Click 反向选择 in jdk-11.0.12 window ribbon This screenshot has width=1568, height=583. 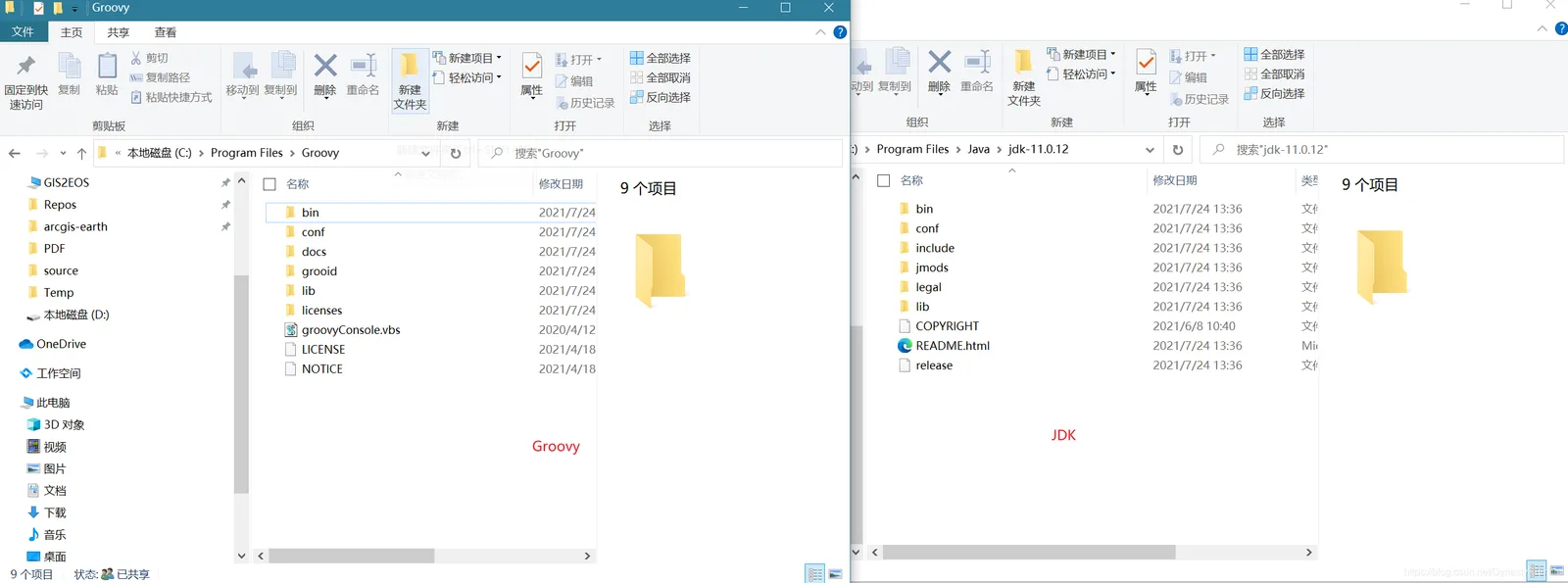pos(1274,93)
